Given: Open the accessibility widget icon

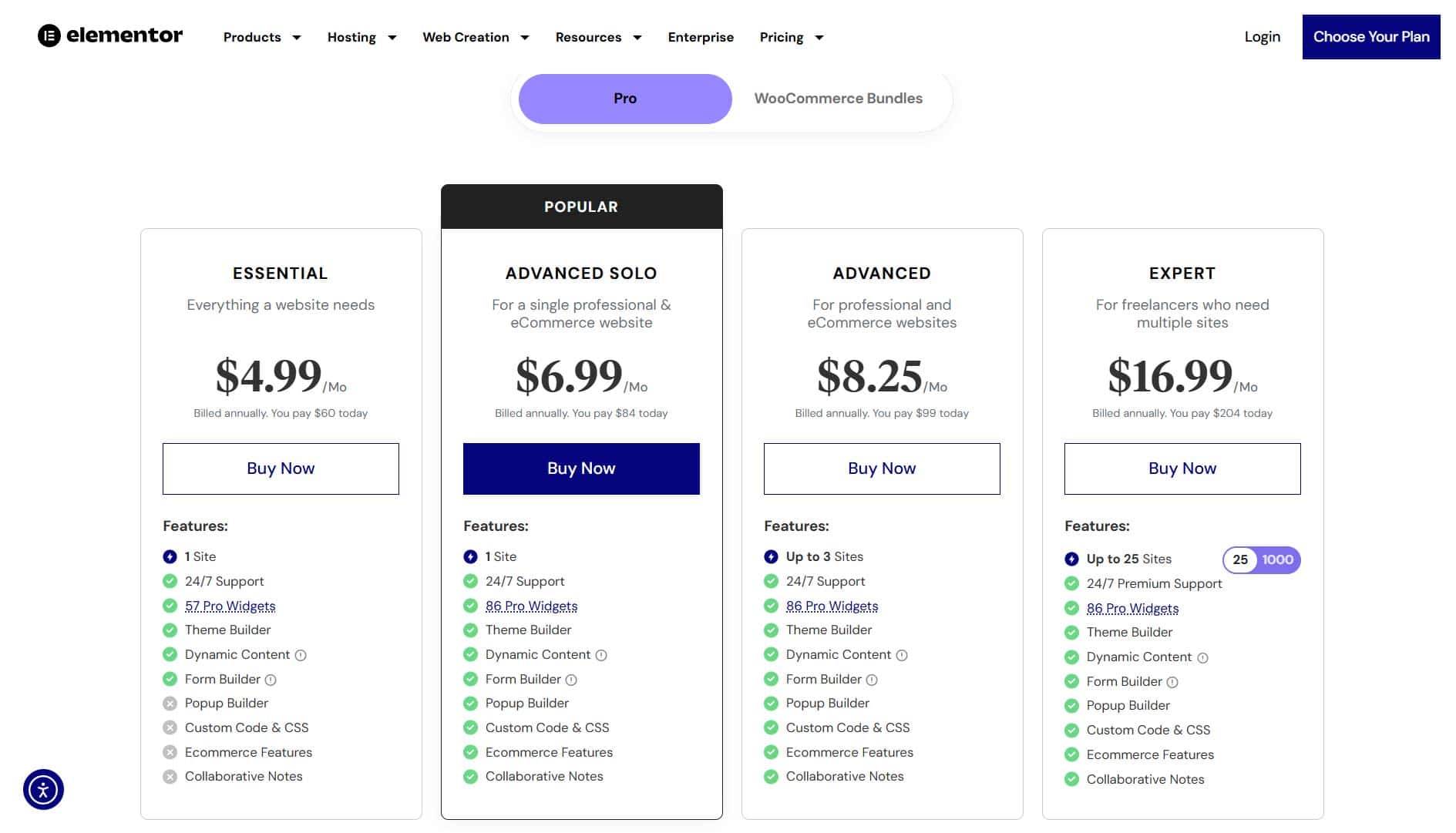Looking at the screenshot, I should point(43,790).
